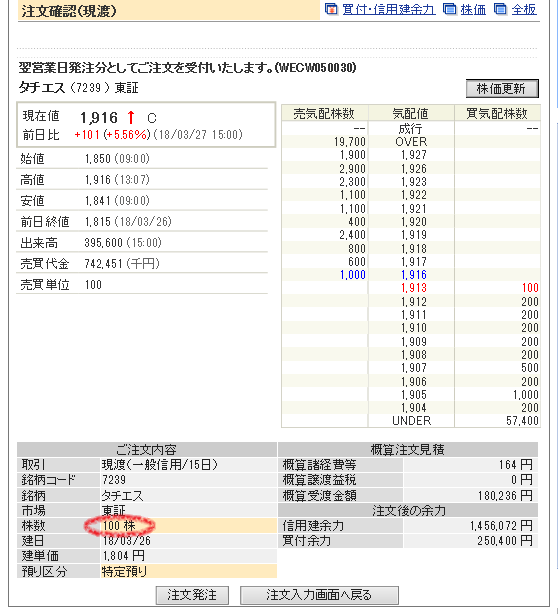
Task: Click trading value 742,451 (千円)
Action: 122,264
